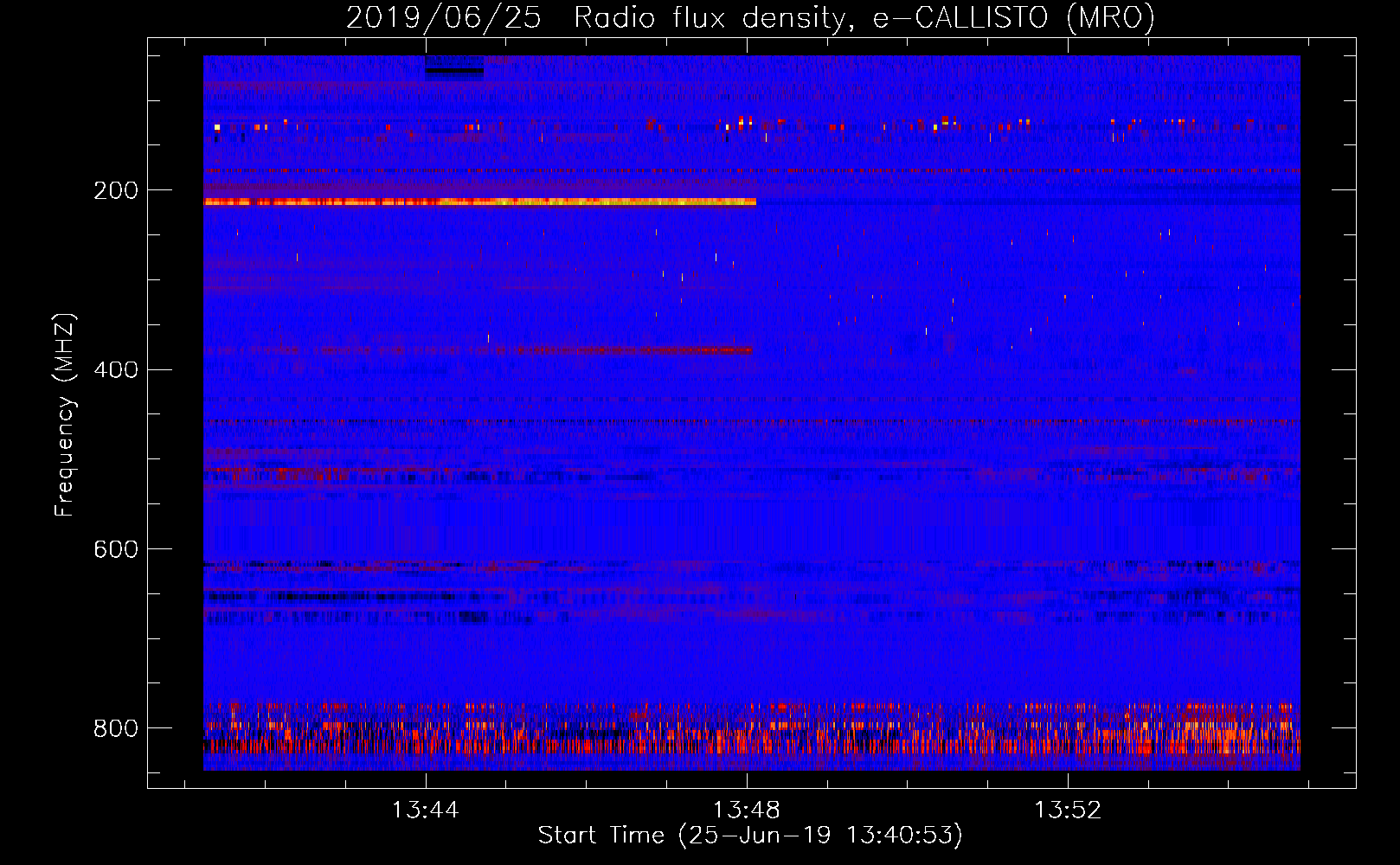Click the dark blue rectangle at the spectrogram top
The width and height of the screenshot is (1400, 865).
click(x=454, y=68)
